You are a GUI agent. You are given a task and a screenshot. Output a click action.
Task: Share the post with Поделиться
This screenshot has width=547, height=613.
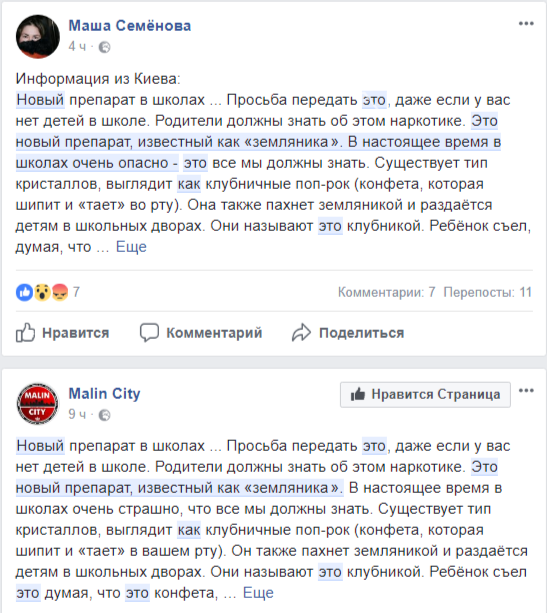click(x=348, y=333)
